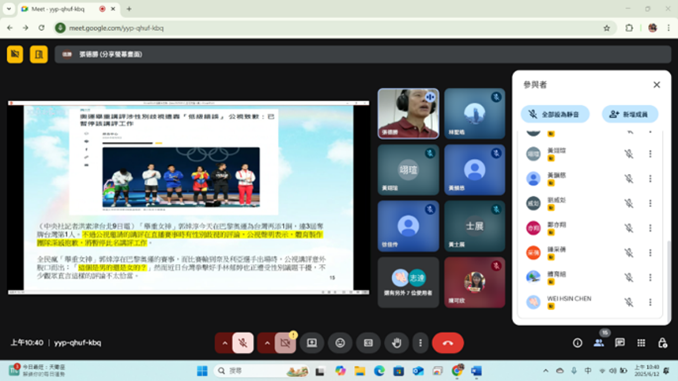Viewport: 678px width, 381px height.
Task: Click the yellow crossed-camera extension icon at top left
Action: (15, 54)
